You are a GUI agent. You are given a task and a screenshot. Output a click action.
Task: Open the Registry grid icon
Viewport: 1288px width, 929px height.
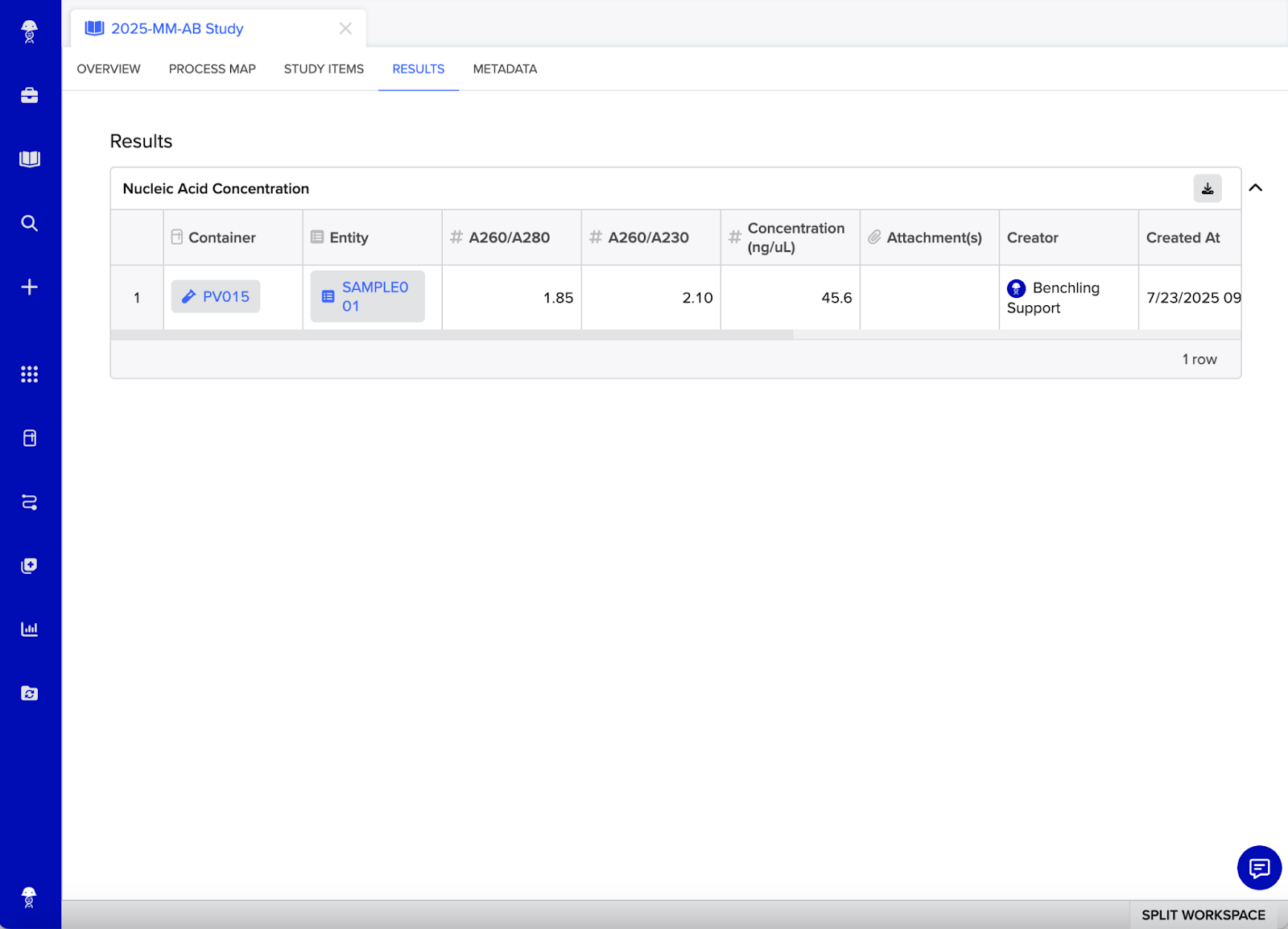(x=30, y=374)
